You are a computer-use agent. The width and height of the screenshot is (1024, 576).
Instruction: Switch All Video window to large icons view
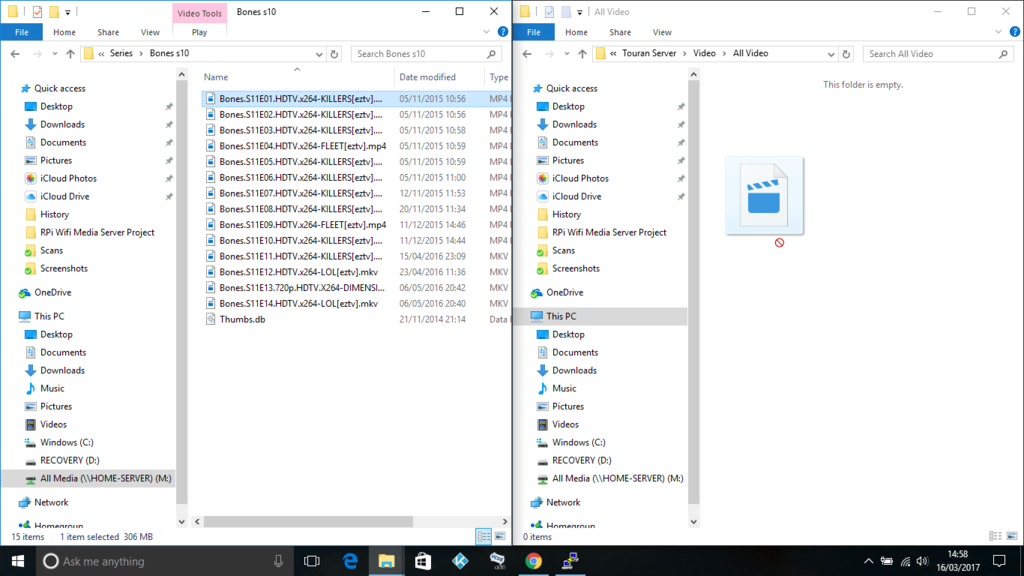tap(1012, 537)
